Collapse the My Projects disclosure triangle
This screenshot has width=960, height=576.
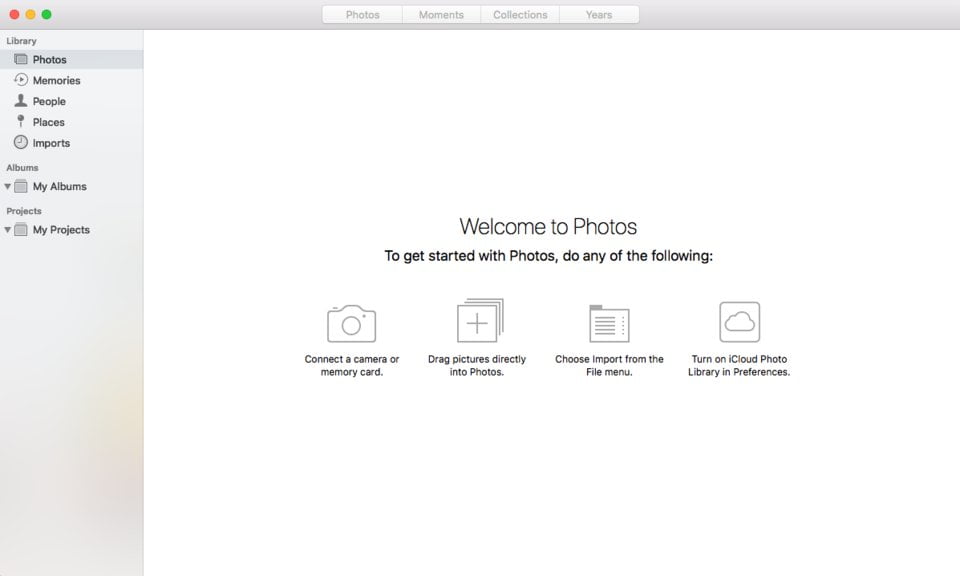click(x=7, y=230)
